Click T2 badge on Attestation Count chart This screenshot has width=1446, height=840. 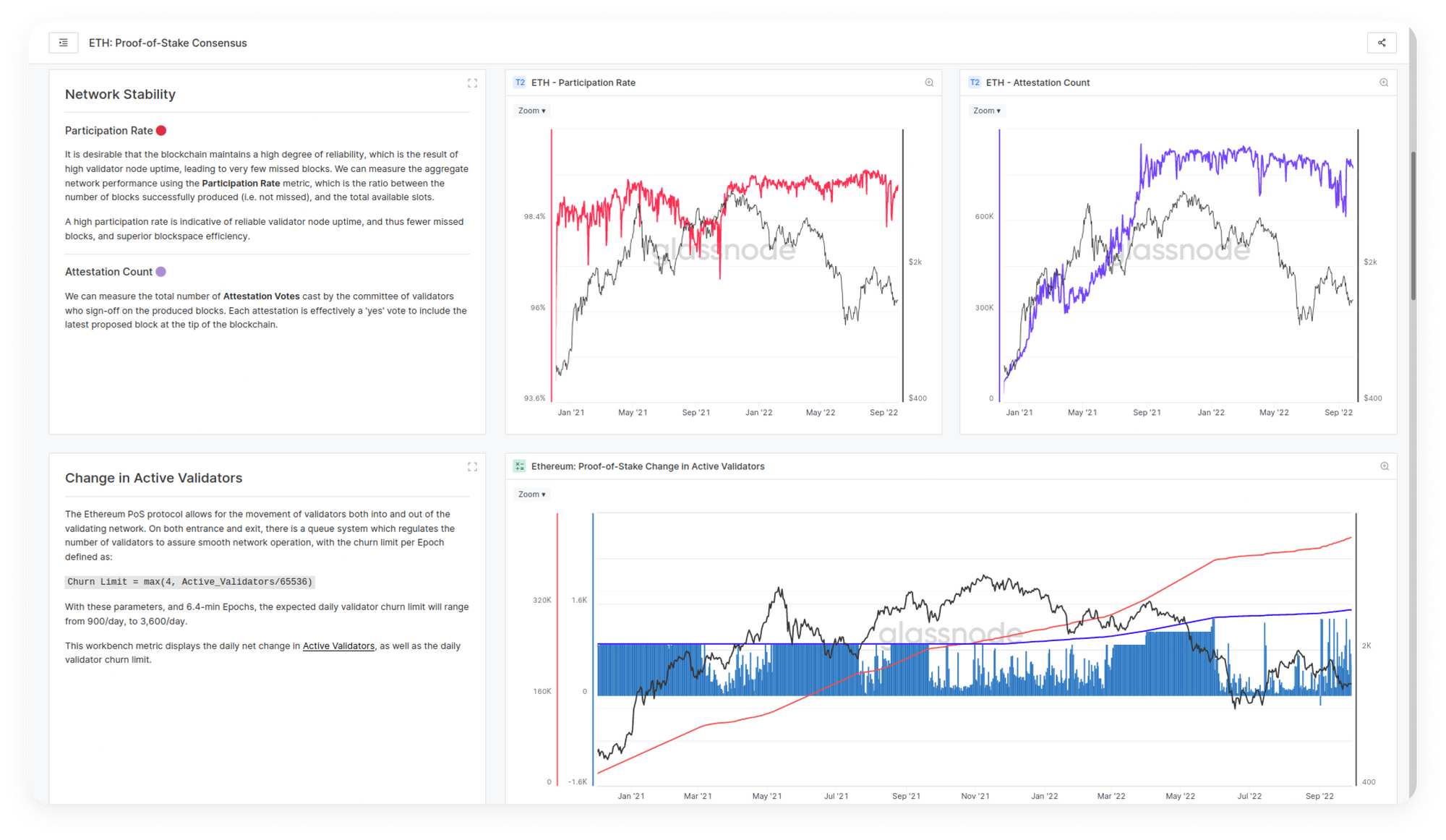coord(975,82)
